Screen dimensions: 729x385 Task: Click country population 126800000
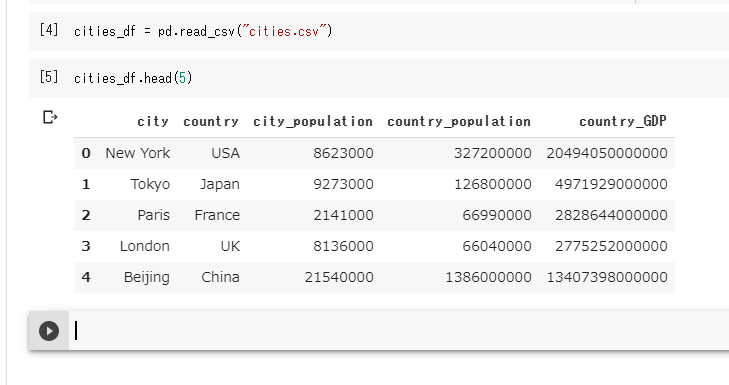(493, 184)
